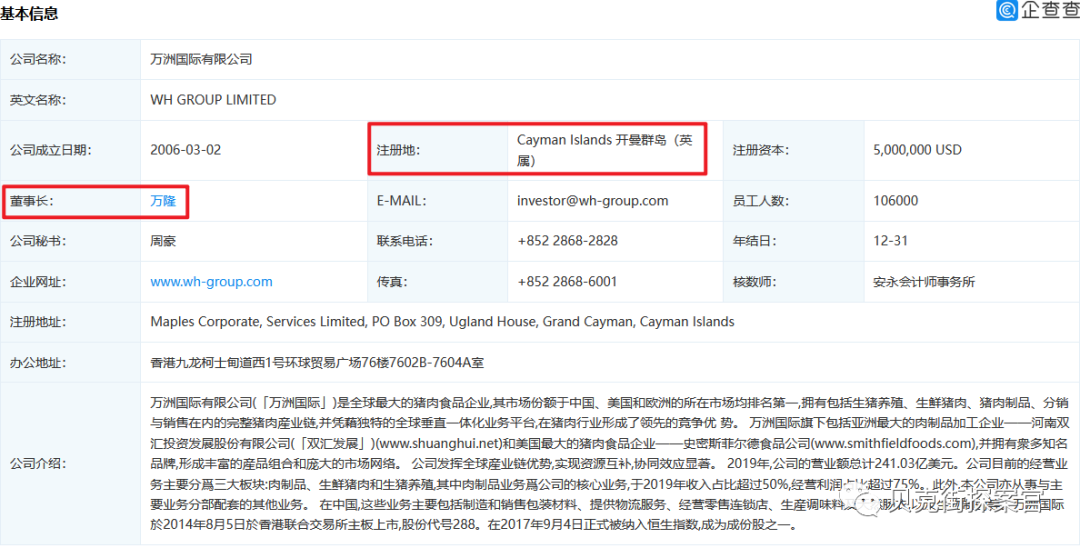
Task: Click the 联系电话 label cell
Action: [437, 241]
